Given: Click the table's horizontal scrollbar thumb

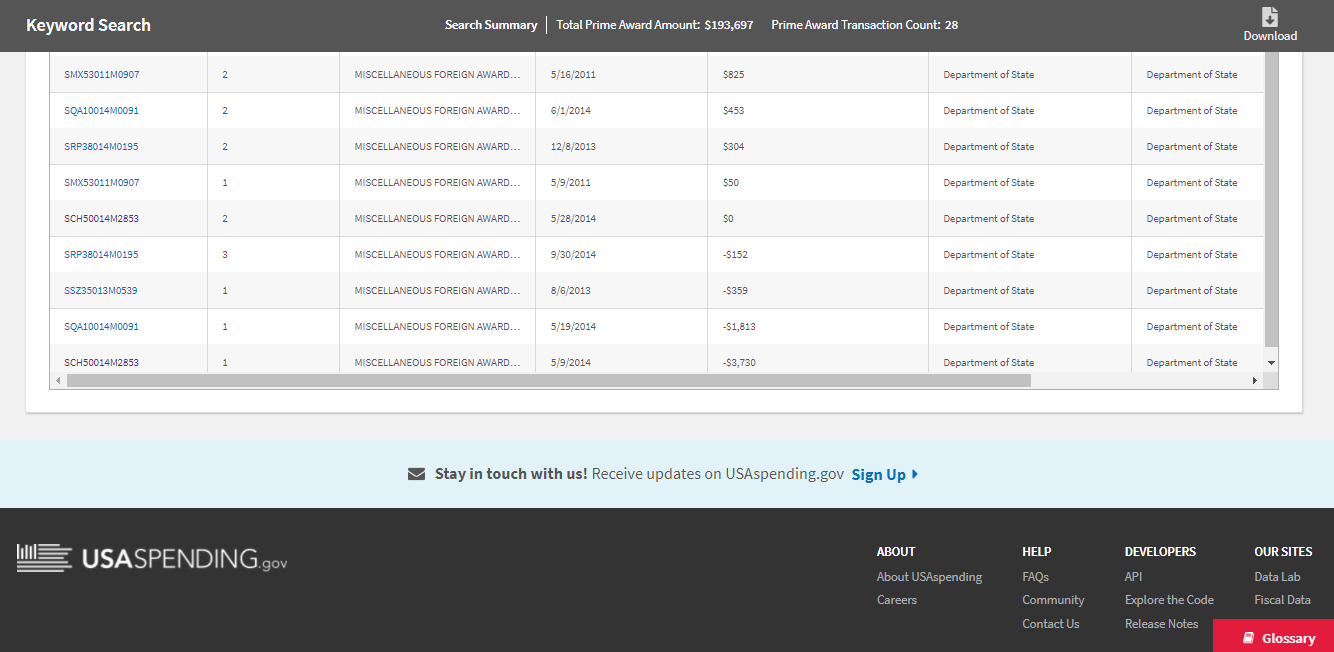Looking at the screenshot, I should (548, 380).
